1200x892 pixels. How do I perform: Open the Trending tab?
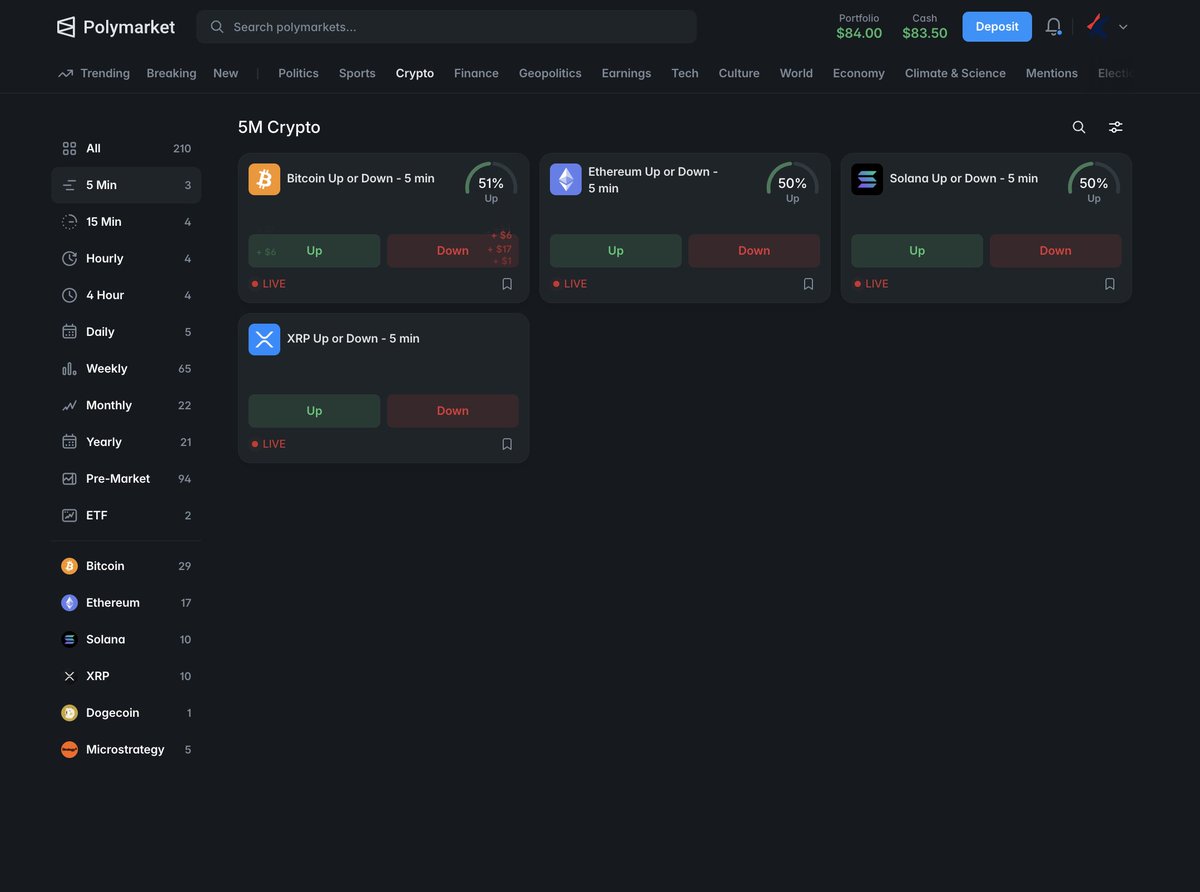click(x=94, y=73)
